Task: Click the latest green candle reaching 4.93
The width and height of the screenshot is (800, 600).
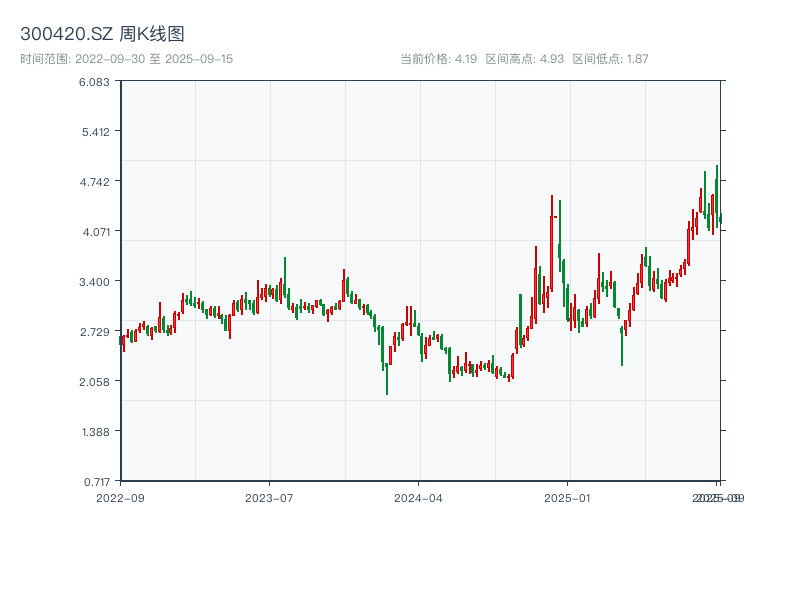Action: (x=717, y=196)
